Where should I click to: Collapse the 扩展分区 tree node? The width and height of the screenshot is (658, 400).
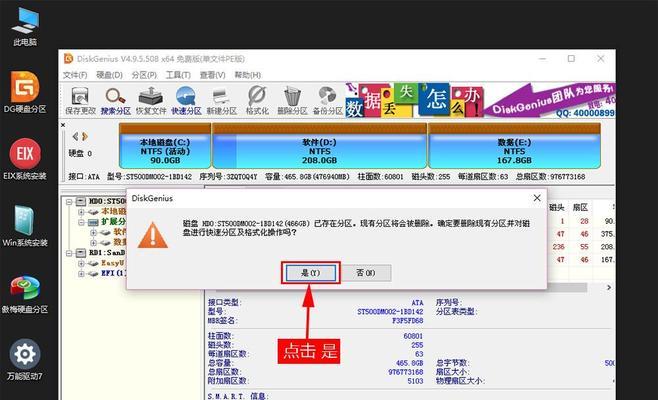coord(81,222)
